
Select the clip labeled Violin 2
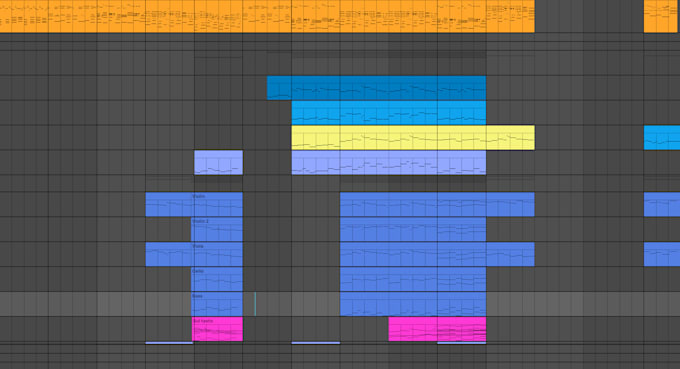pyautogui.click(x=217, y=229)
